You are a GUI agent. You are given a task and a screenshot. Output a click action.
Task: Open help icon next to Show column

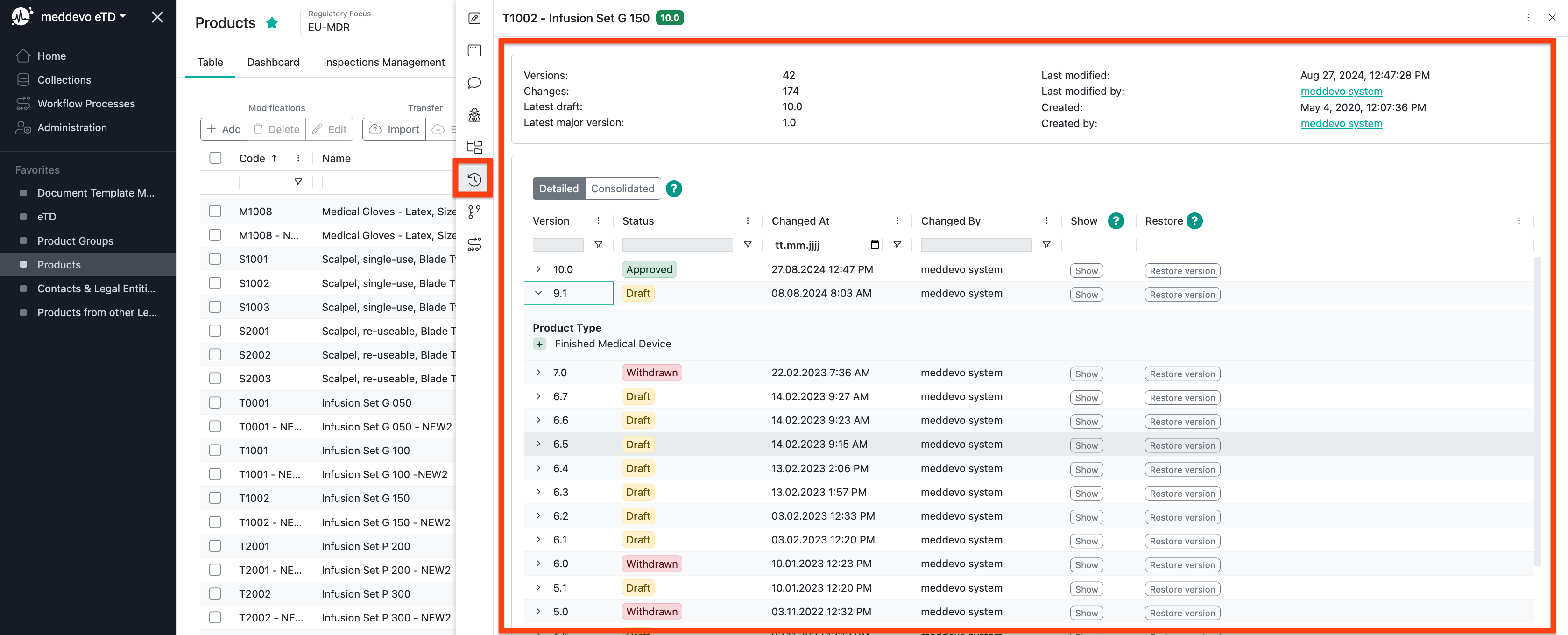click(x=1115, y=221)
